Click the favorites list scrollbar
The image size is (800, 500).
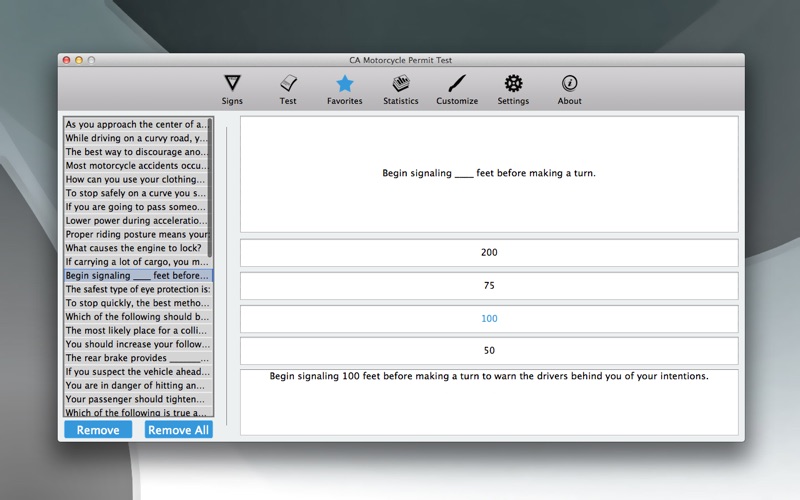pyautogui.click(x=210, y=188)
